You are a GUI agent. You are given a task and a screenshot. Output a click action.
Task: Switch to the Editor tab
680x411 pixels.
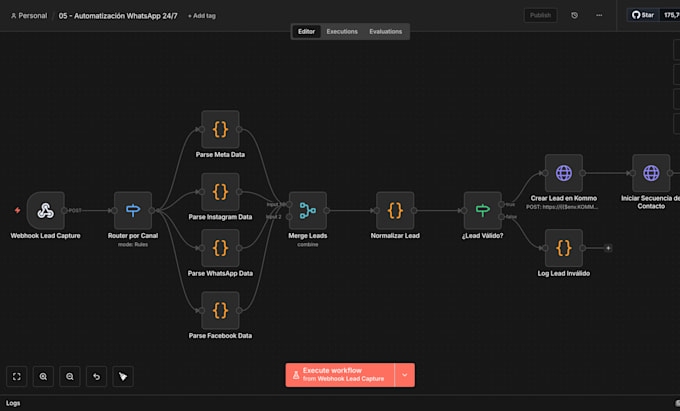(306, 31)
